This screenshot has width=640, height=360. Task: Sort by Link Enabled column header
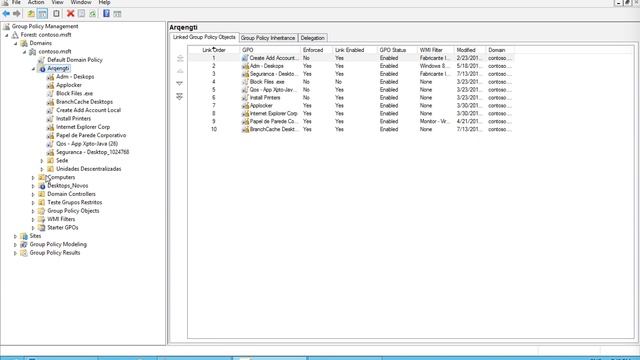pos(355,50)
